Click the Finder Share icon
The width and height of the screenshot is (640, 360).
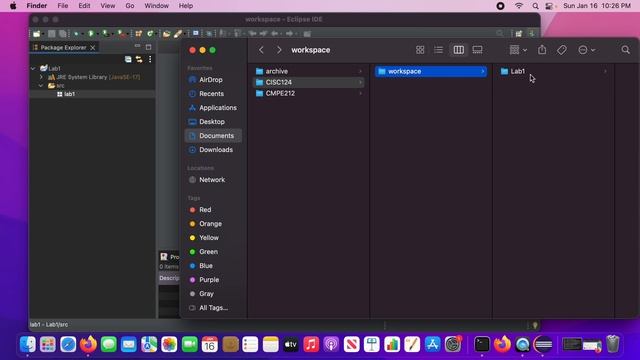click(542, 50)
